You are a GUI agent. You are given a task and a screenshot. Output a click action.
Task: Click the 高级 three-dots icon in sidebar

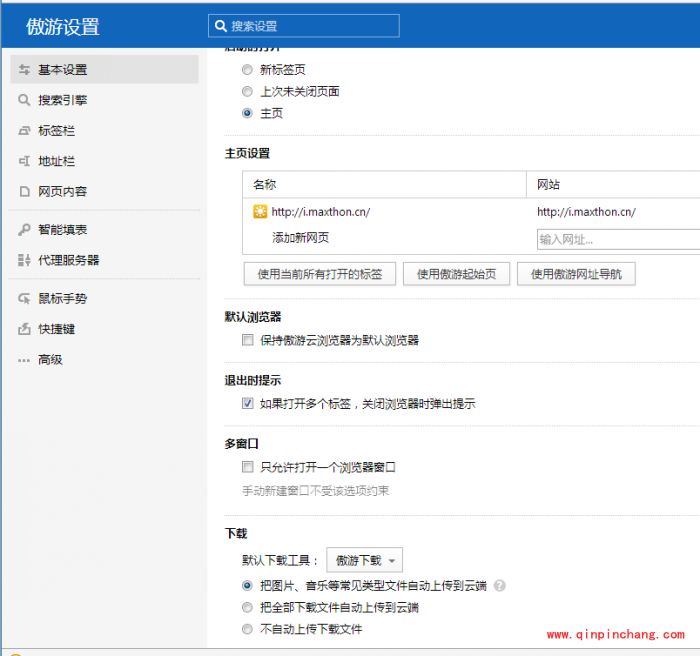point(24,360)
